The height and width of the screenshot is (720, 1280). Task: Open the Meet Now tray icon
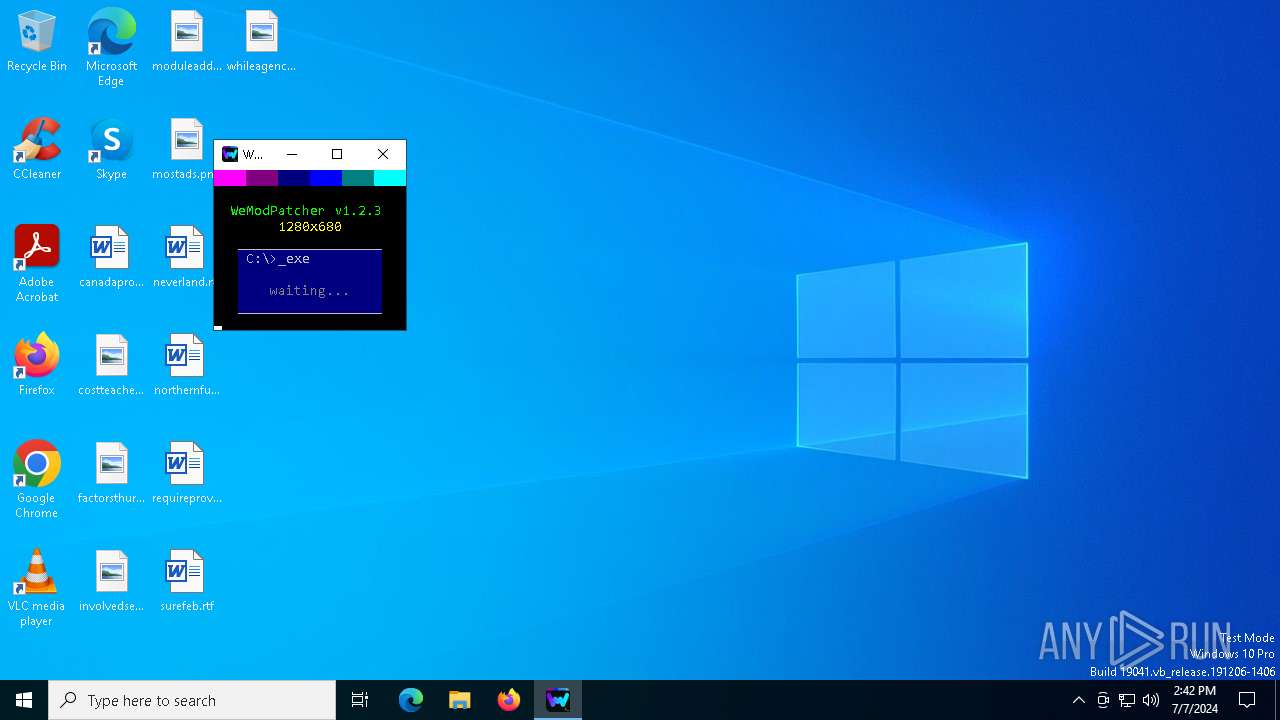[x=1103, y=700]
